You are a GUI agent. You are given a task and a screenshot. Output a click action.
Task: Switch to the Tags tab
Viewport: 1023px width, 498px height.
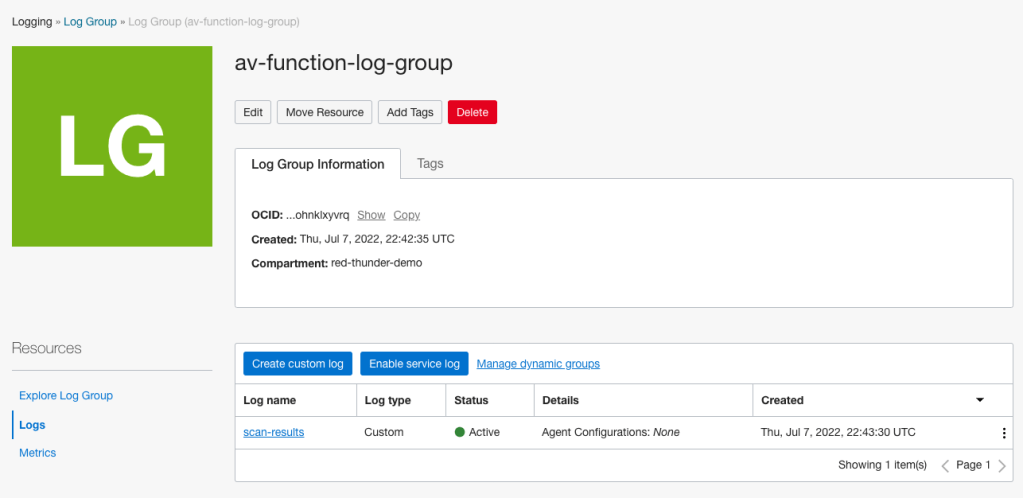pyautogui.click(x=430, y=163)
